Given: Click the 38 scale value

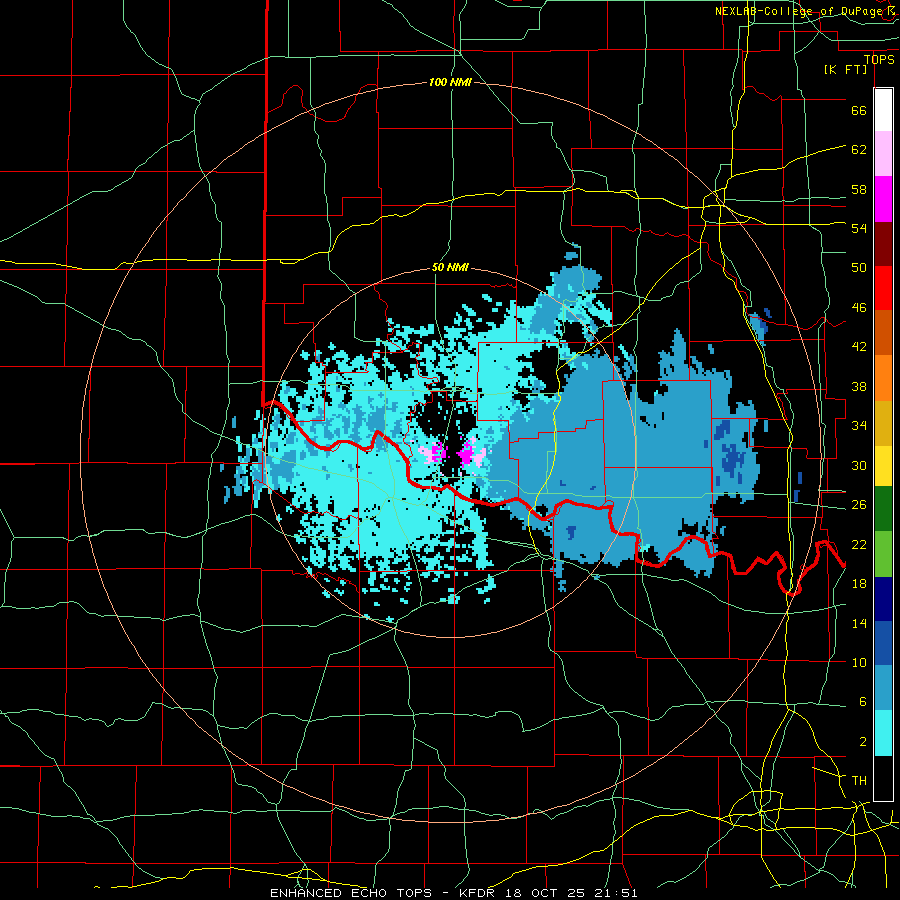Looking at the screenshot, I should 859,386.
